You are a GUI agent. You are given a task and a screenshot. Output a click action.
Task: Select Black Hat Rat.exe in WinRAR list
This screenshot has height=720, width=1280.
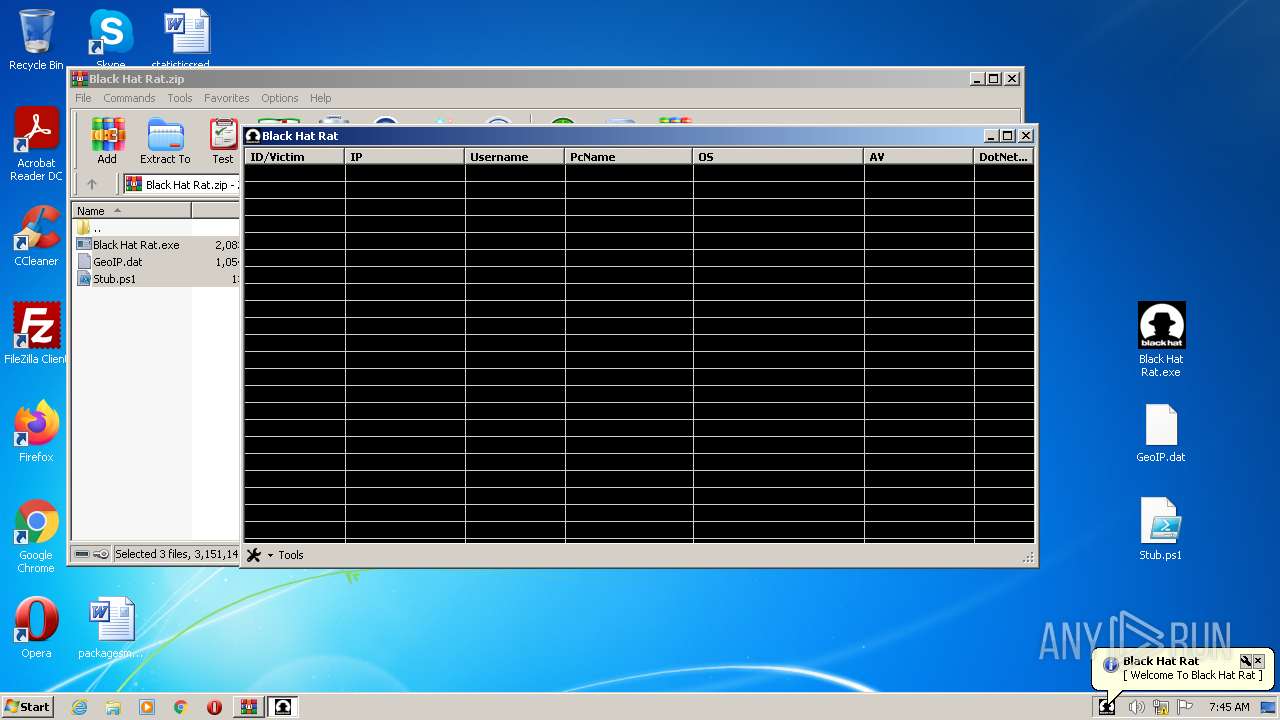coord(157,245)
